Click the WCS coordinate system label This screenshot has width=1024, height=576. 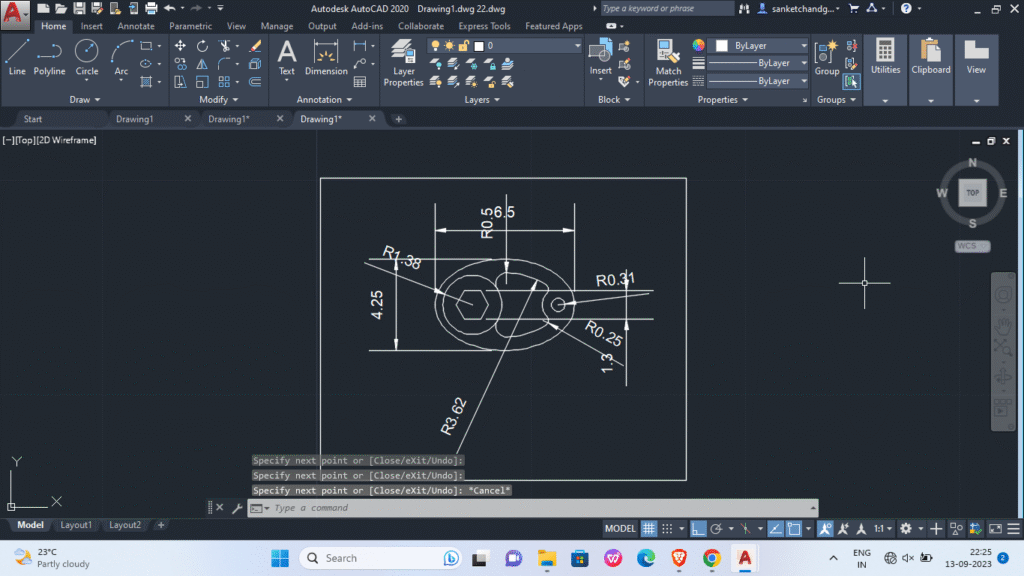972,246
